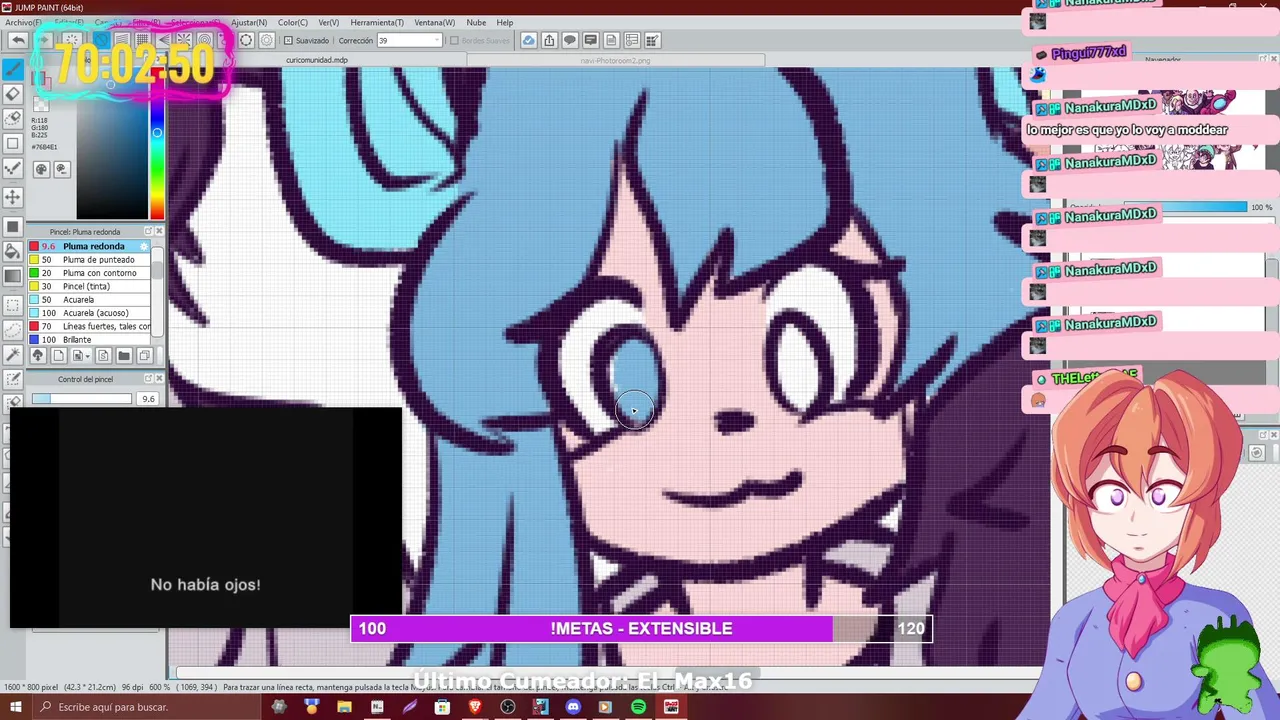Click the list panel icon in the toolbar
Viewport: 1280px width, 720px height.
(x=632, y=40)
